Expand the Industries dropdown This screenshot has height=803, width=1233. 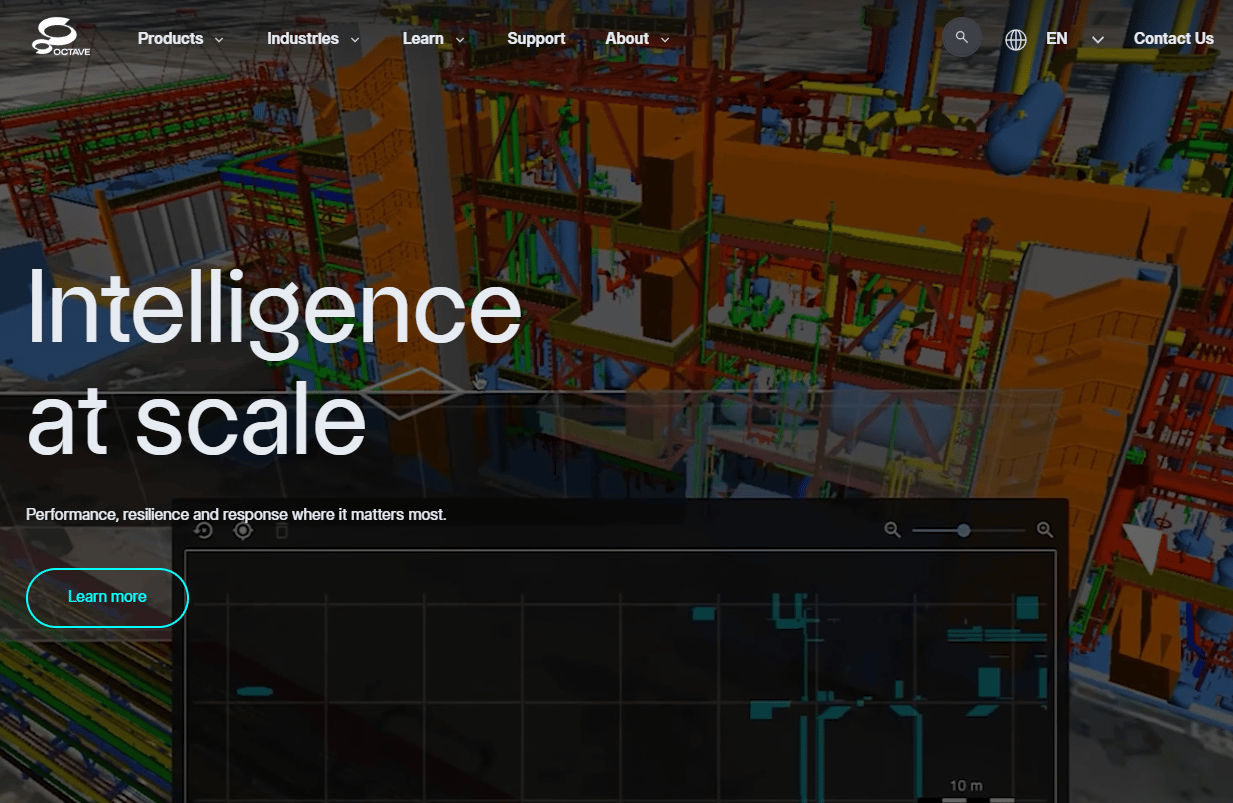click(314, 39)
